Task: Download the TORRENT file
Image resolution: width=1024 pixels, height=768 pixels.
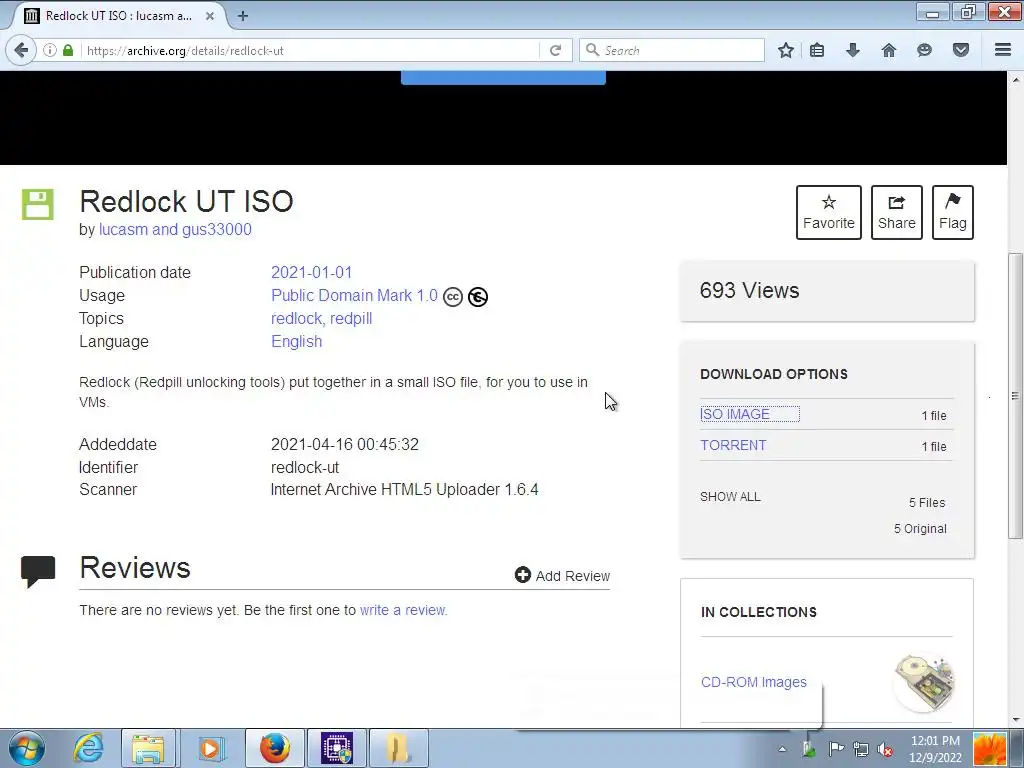Action: [733, 445]
